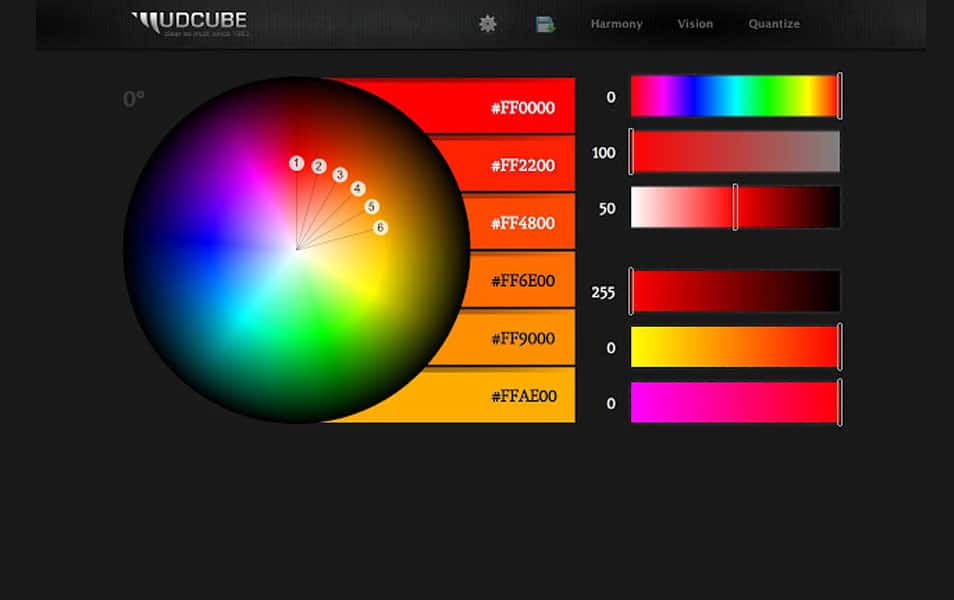
Task: Move the rainbow hue slider handle
Action: [840, 97]
